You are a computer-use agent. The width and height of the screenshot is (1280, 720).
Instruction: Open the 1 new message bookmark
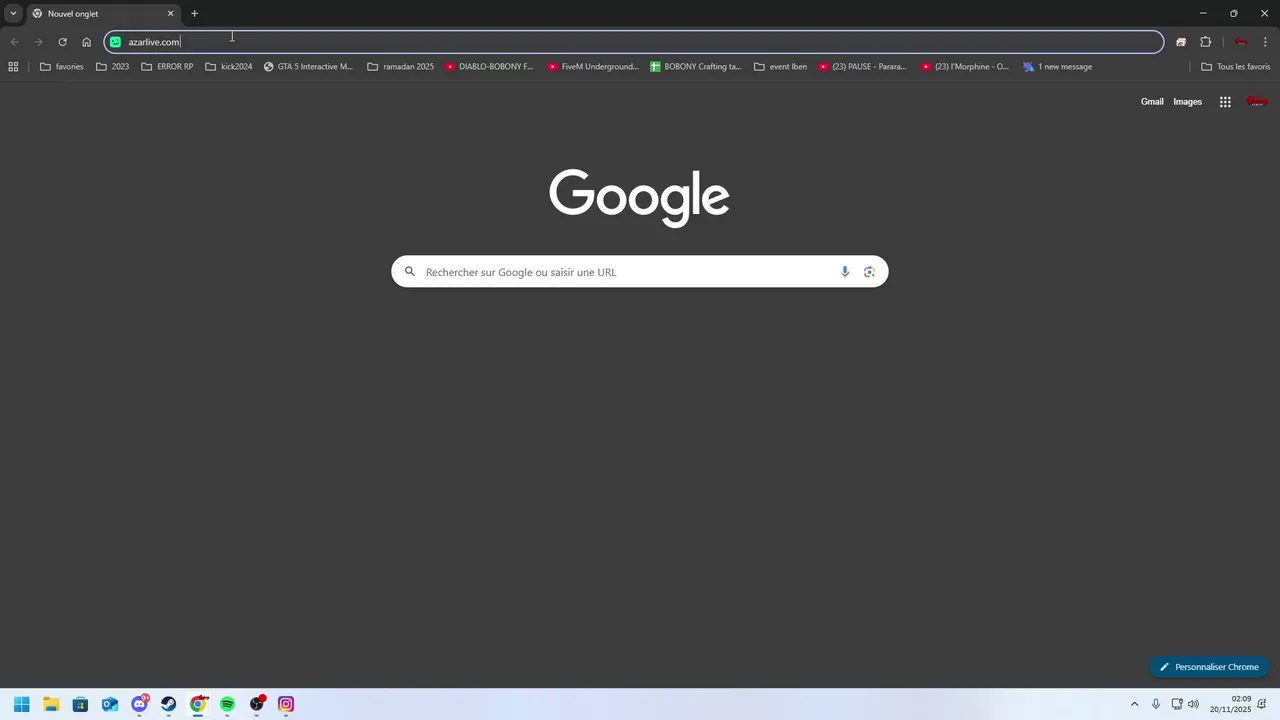pyautogui.click(x=1058, y=67)
